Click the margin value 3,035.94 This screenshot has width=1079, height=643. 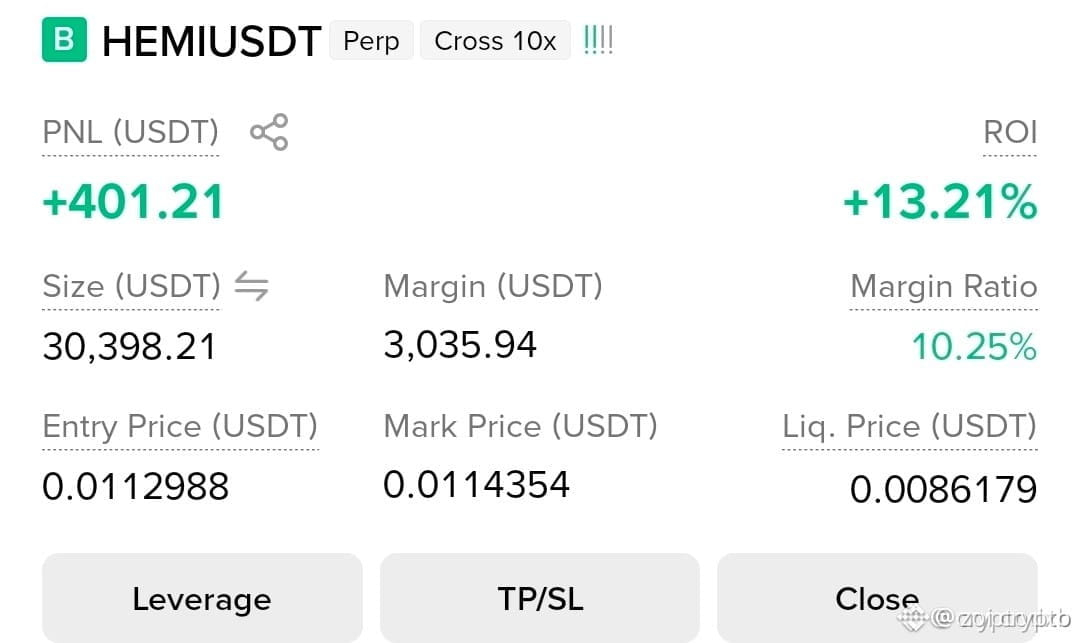460,345
